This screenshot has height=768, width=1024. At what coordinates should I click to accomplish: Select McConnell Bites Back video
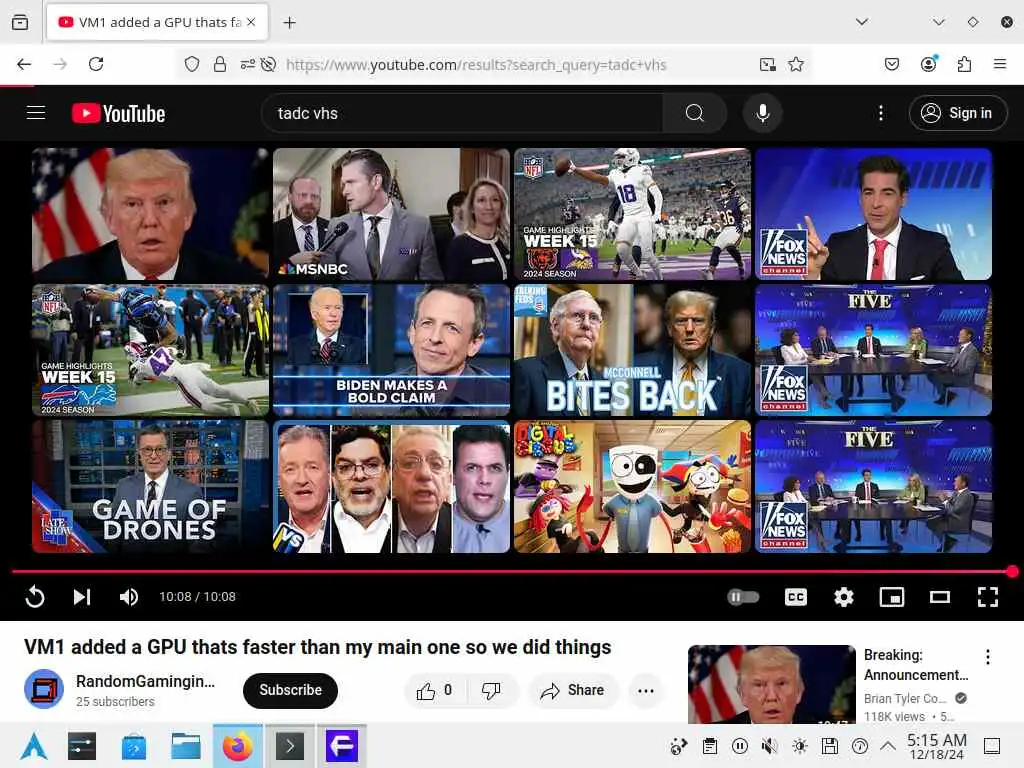[632, 350]
